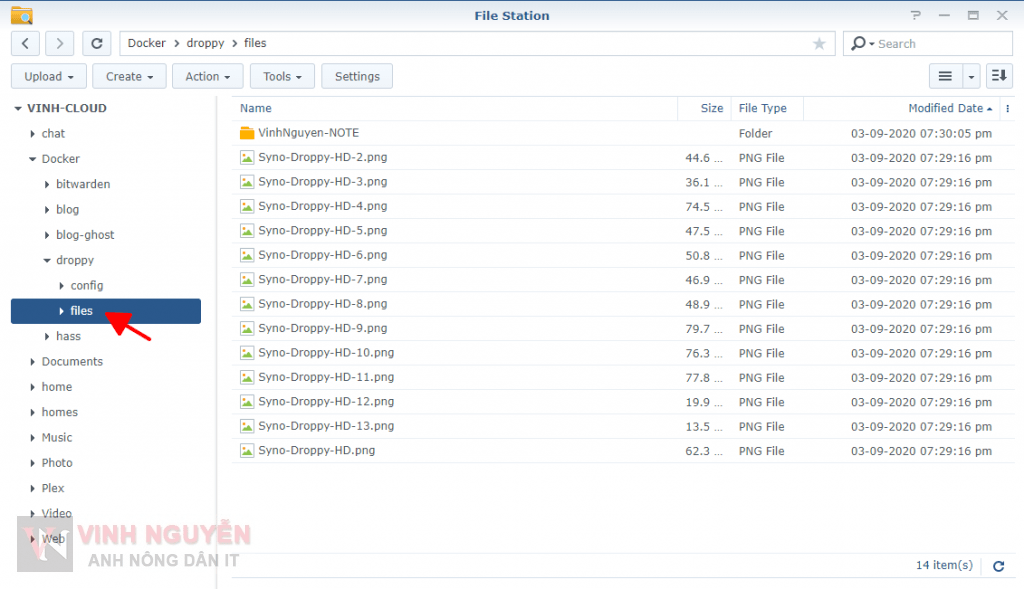Expand the bitwarden folder in tree
Viewport: 1024px width, 589px height.
(47, 185)
